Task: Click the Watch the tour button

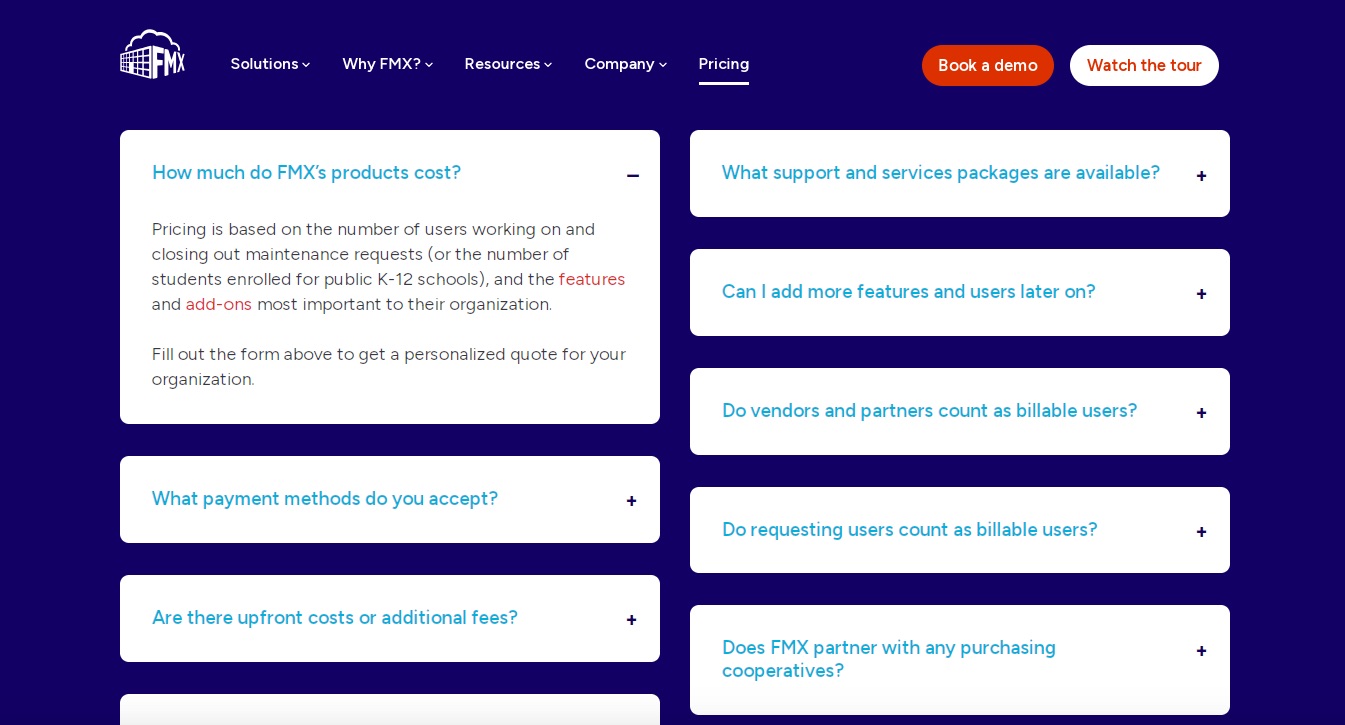Action: tap(1144, 65)
